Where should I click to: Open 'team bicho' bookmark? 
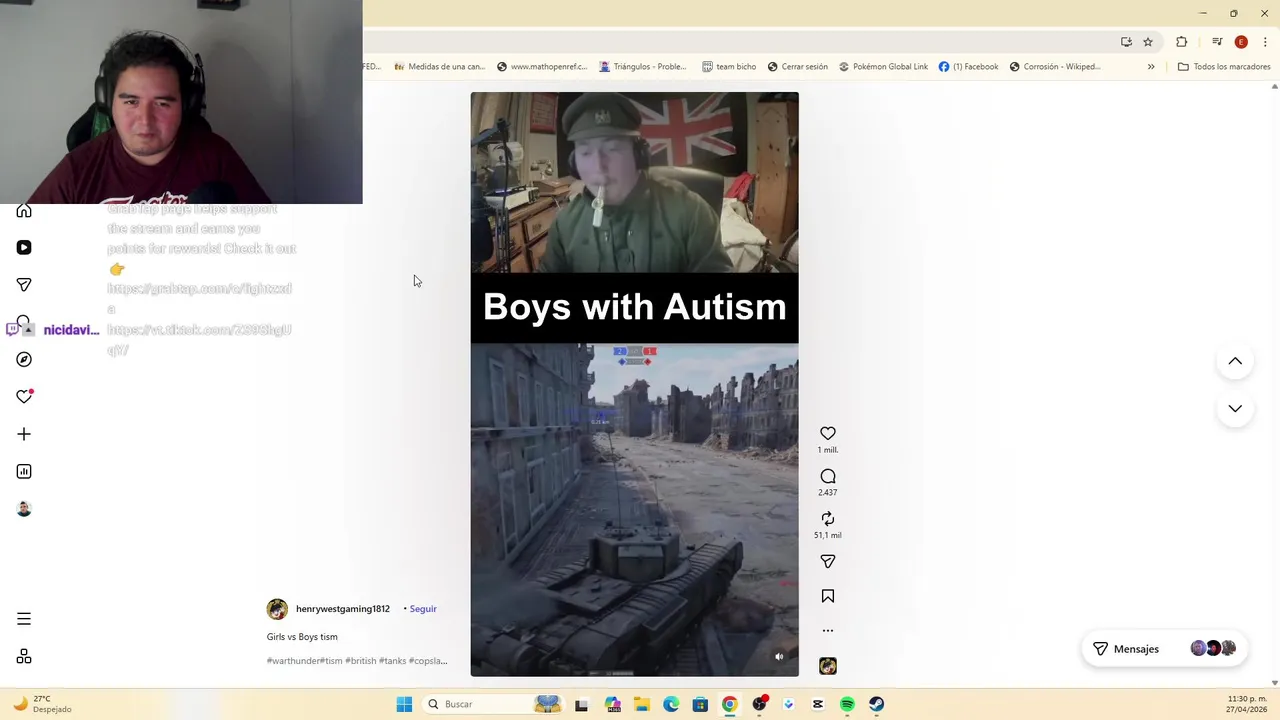coord(729,67)
